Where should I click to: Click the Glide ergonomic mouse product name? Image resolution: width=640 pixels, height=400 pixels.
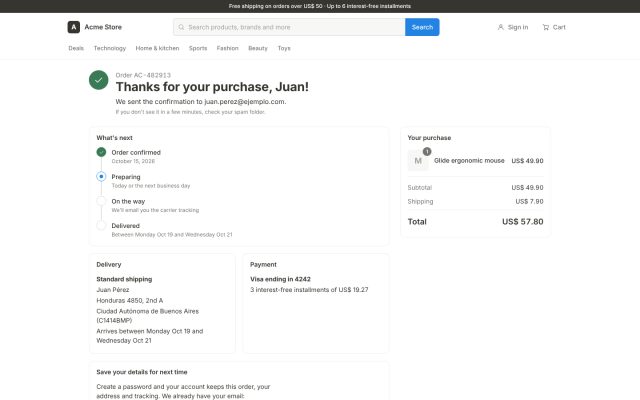(x=469, y=160)
